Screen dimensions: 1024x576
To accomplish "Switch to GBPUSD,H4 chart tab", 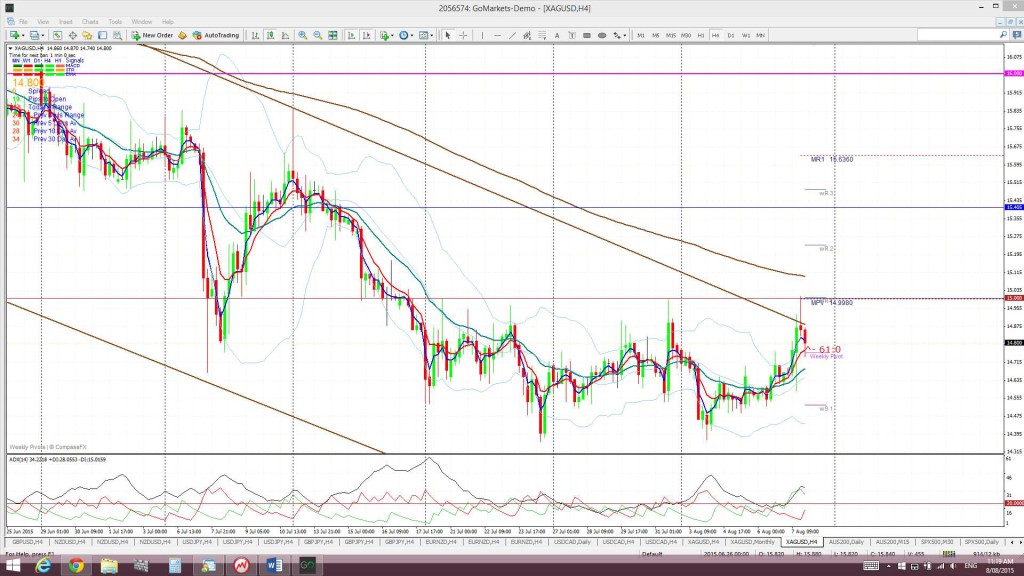I will pyautogui.click(x=27, y=542).
